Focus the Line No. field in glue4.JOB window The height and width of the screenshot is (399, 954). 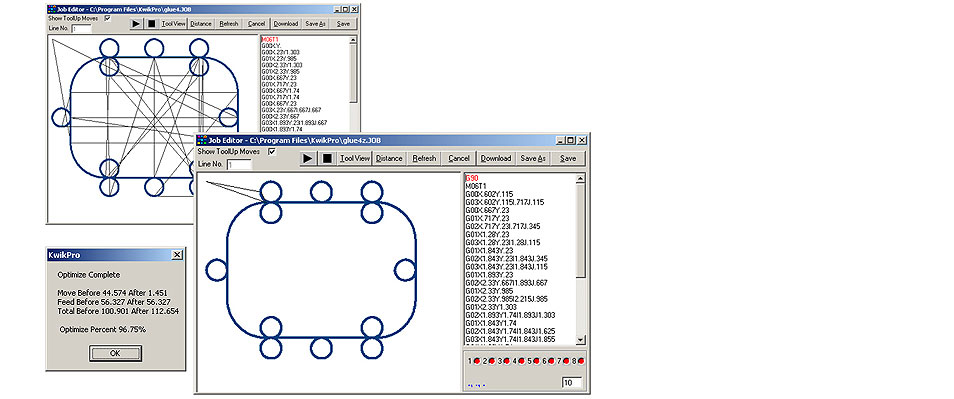pos(81,29)
